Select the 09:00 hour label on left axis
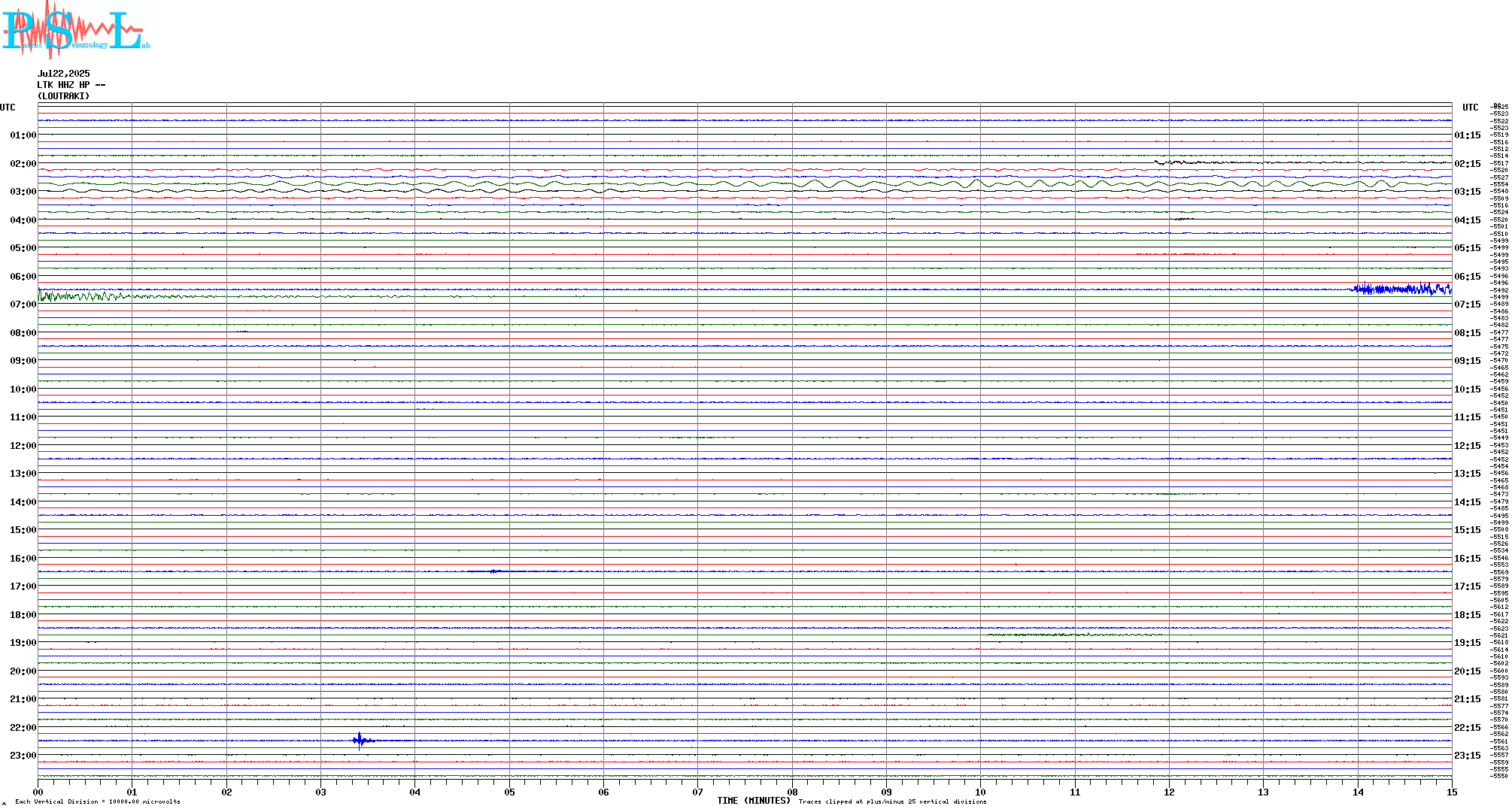 click(23, 361)
